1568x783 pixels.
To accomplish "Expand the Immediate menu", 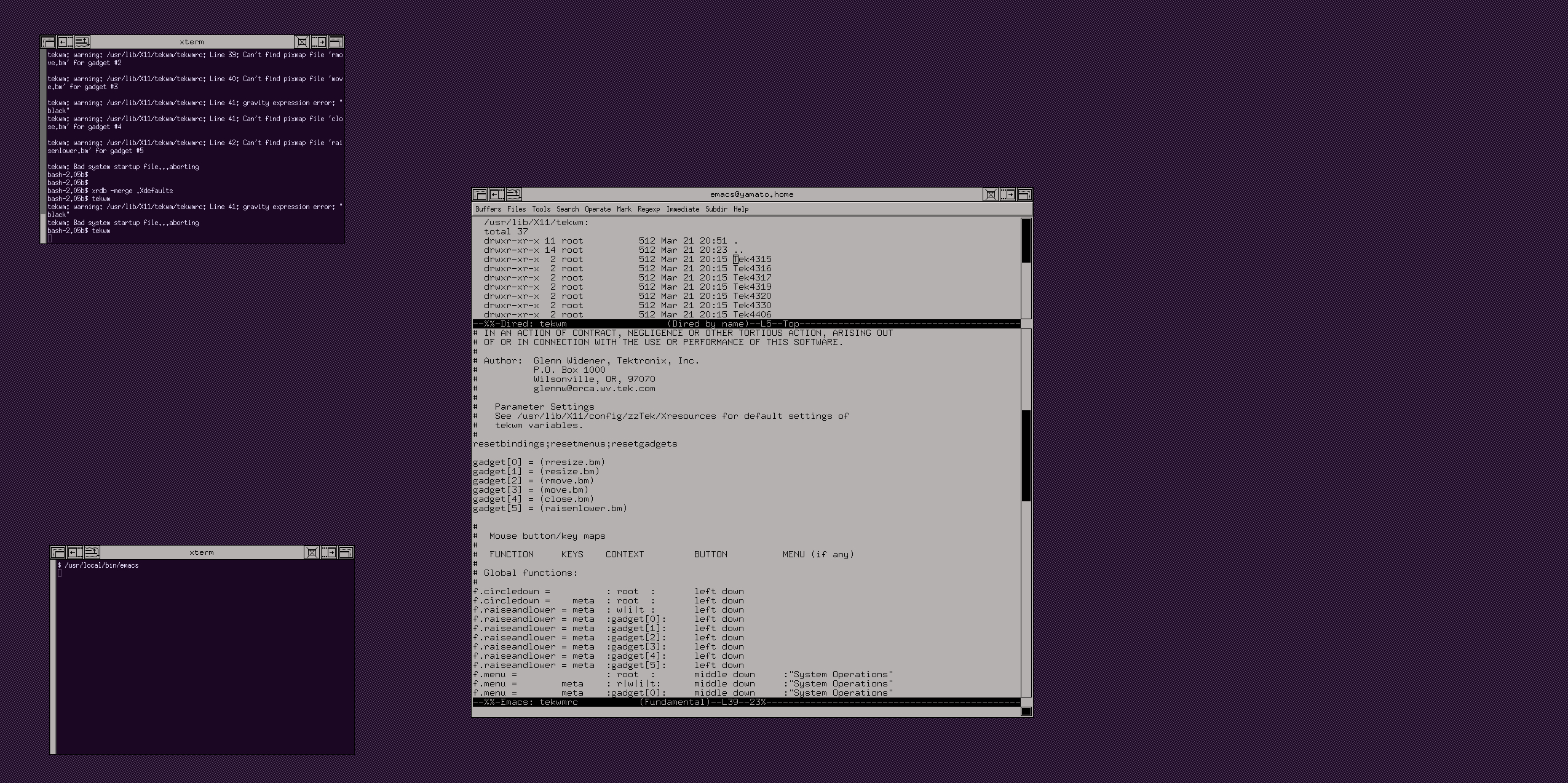I will coord(683,209).
